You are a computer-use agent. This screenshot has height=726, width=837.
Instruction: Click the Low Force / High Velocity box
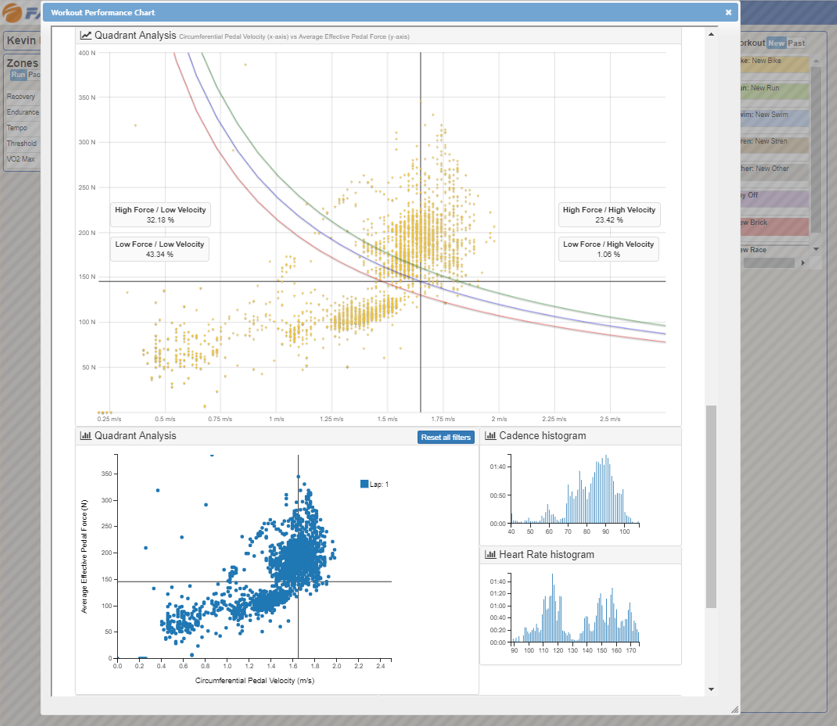(x=609, y=249)
